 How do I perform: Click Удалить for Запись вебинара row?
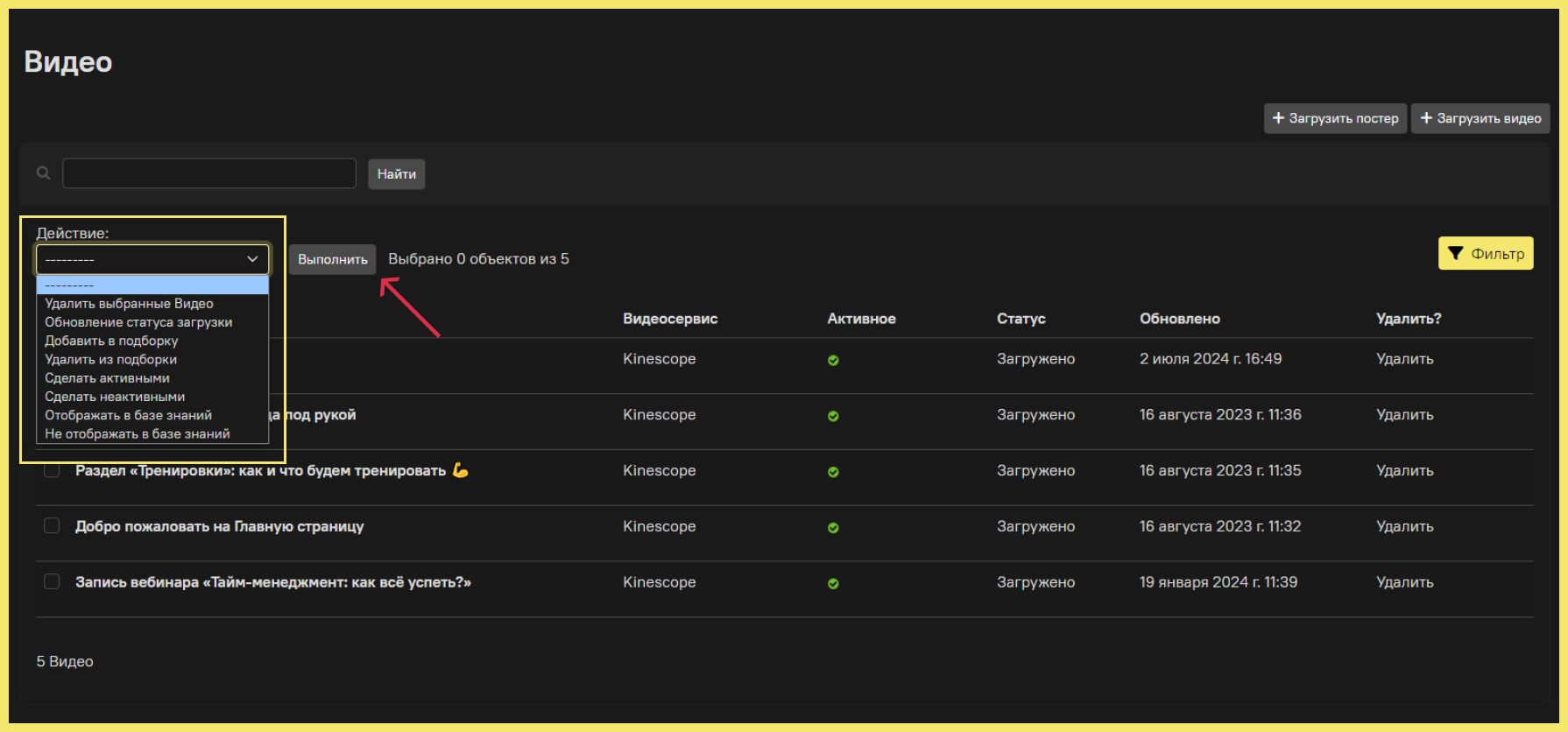[x=1404, y=582]
